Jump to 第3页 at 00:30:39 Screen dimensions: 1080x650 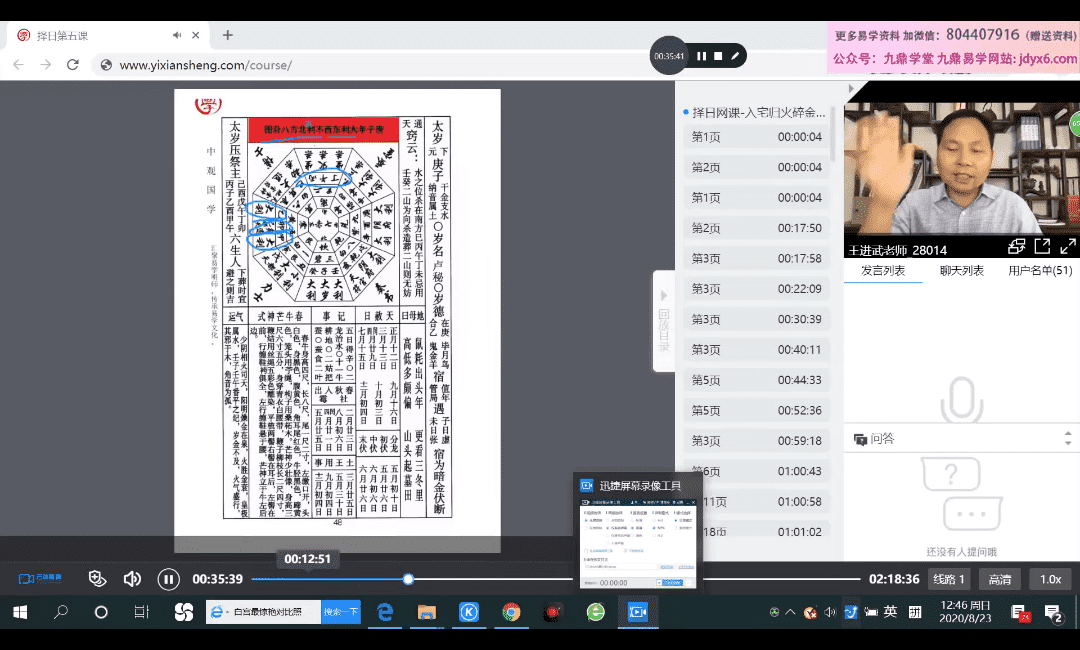(755, 319)
